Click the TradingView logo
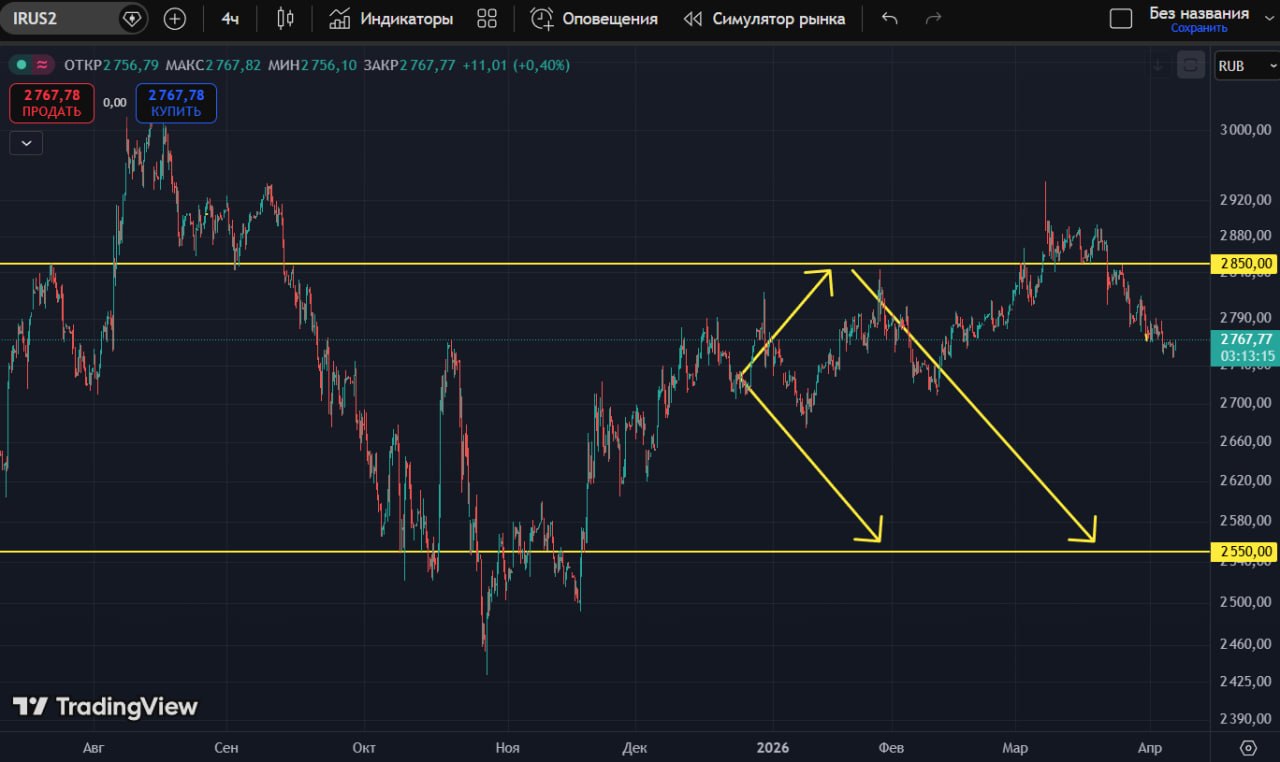This screenshot has height=762, width=1280. click(x=105, y=707)
